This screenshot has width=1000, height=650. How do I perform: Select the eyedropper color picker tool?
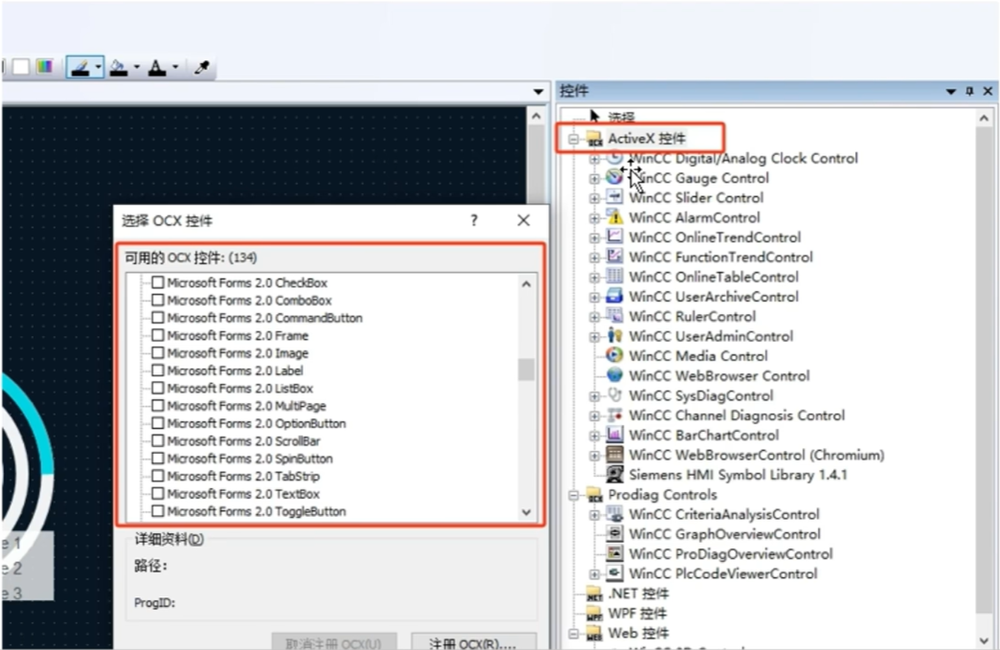click(201, 68)
